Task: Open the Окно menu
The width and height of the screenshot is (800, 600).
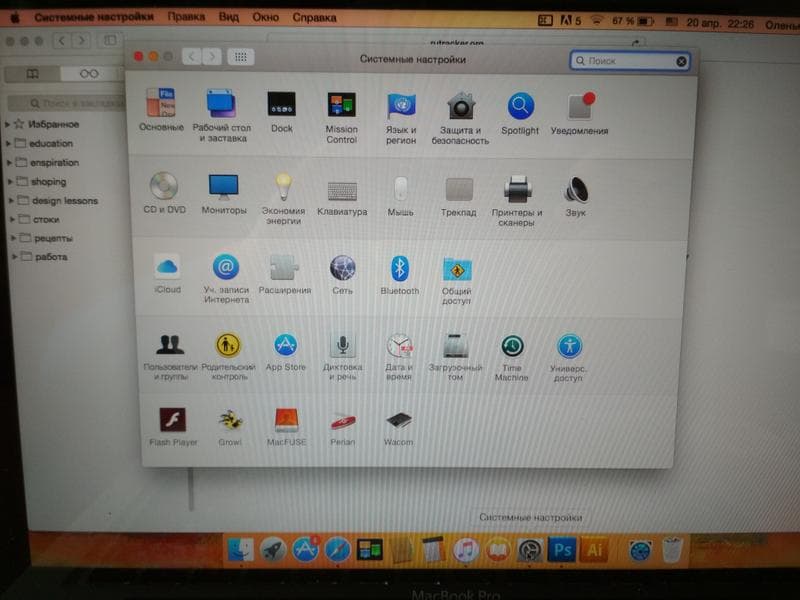Action: tap(265, 17)
